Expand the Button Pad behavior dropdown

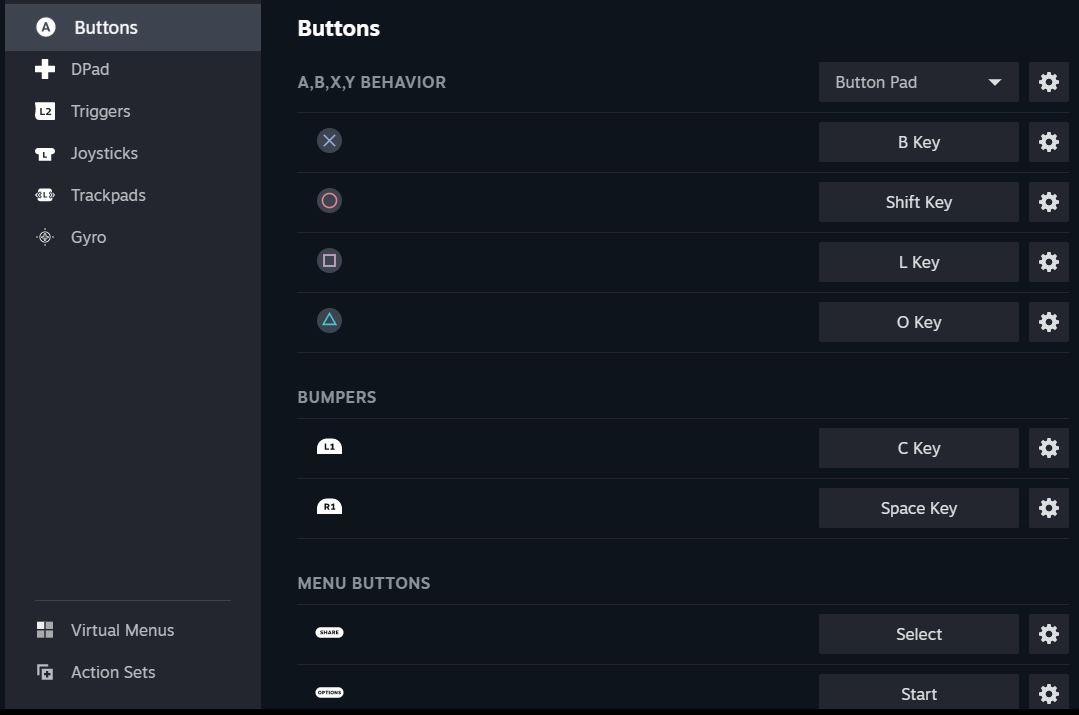coord(918,82)
